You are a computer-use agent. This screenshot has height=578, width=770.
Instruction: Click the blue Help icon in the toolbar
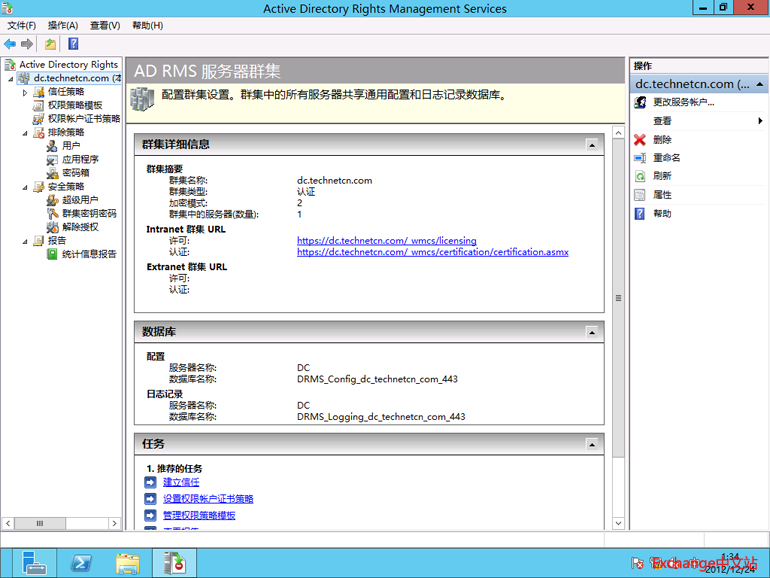(x=73, y=44)
